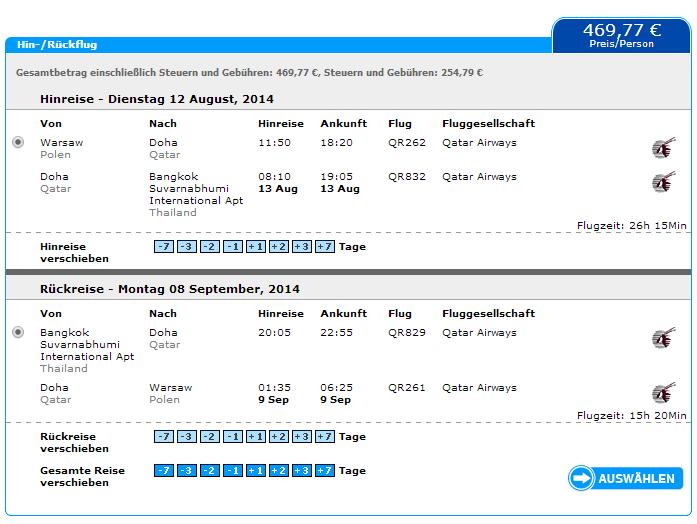This screenshot has width=697, height=524.
Task: Shift Rückreise by -1 day
Action: (233, 436)
